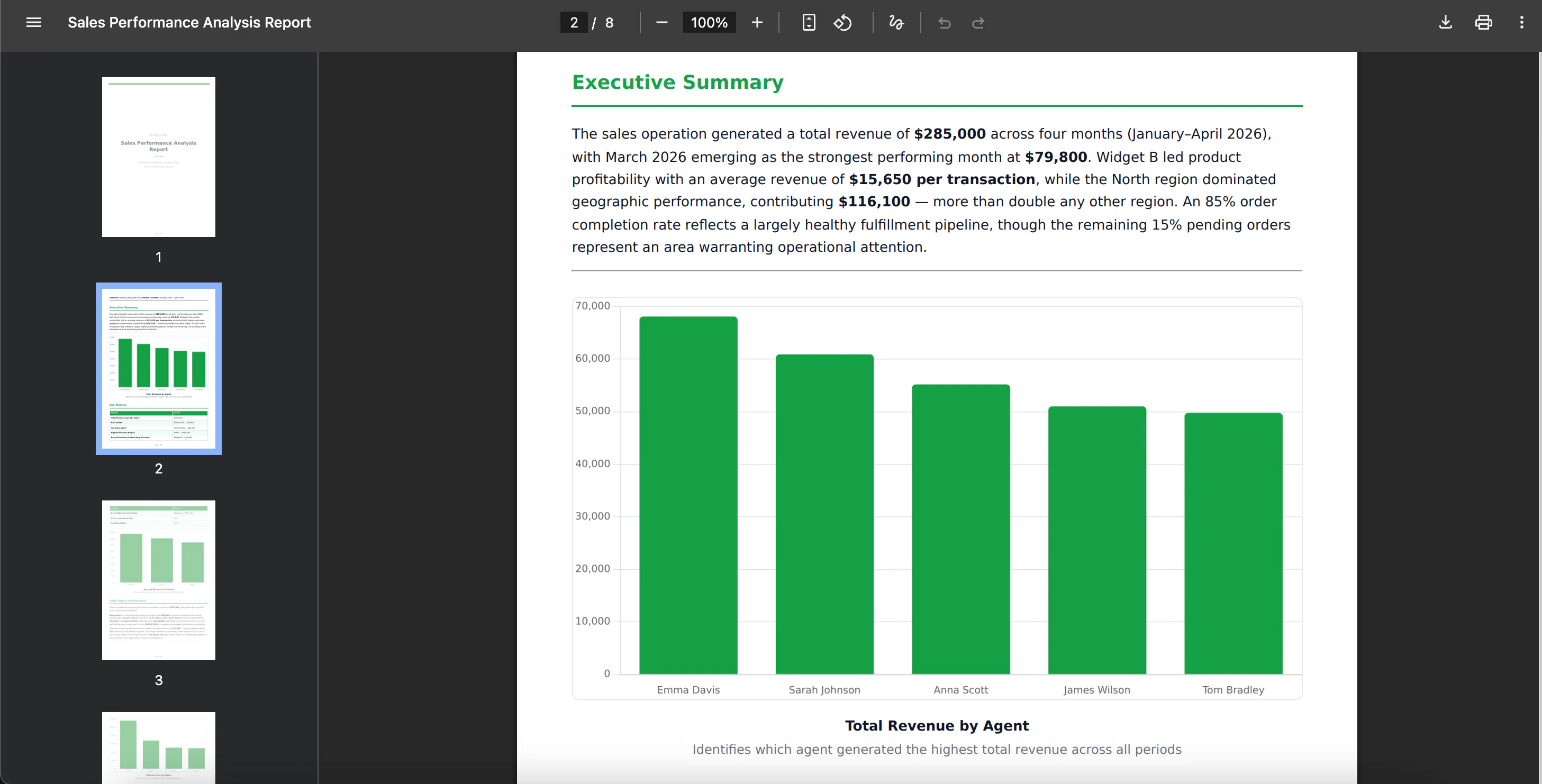Click the zoom out minus icon
Viewport: 1542px width, 784px height.
click(661, 23)
